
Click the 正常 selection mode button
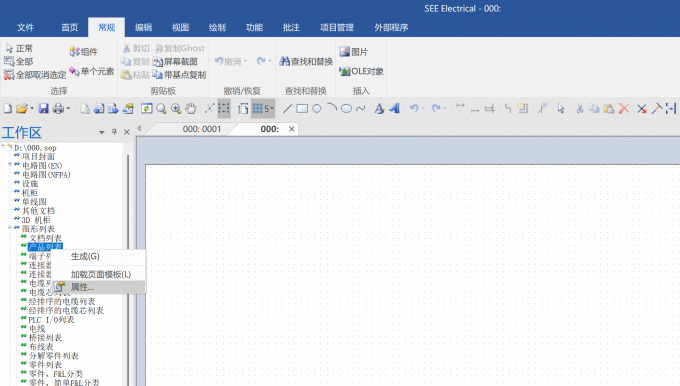(20, 48)
